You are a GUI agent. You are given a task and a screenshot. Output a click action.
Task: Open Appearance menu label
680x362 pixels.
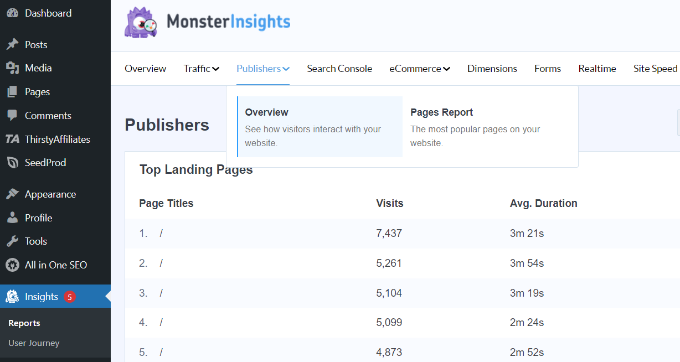pos(50,194)
